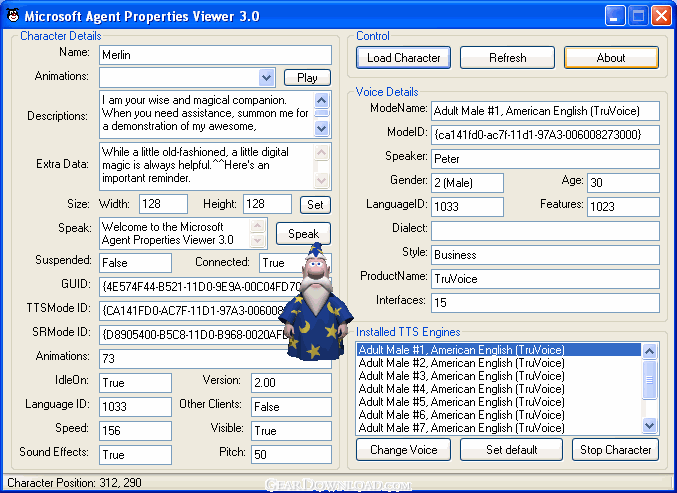Click the Width field
The image size is (677, 493).
163,204
